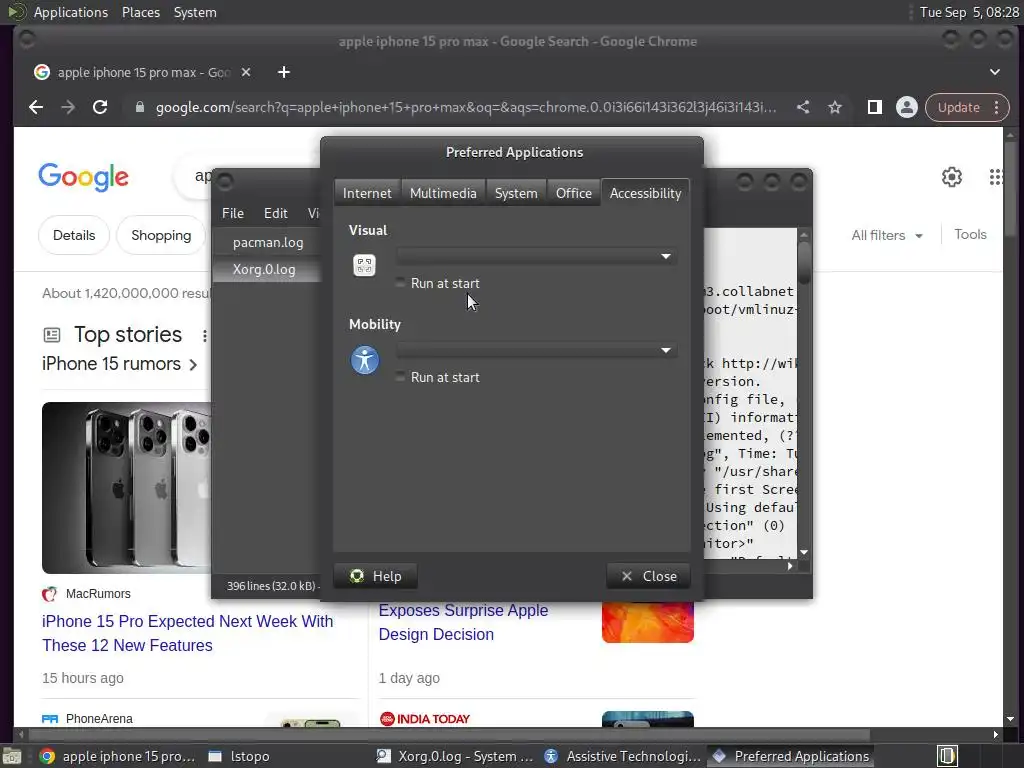Viewport: 1024px width, 768px height.
Task: Click the India Today source logo
Action: [x=424, y=719]
